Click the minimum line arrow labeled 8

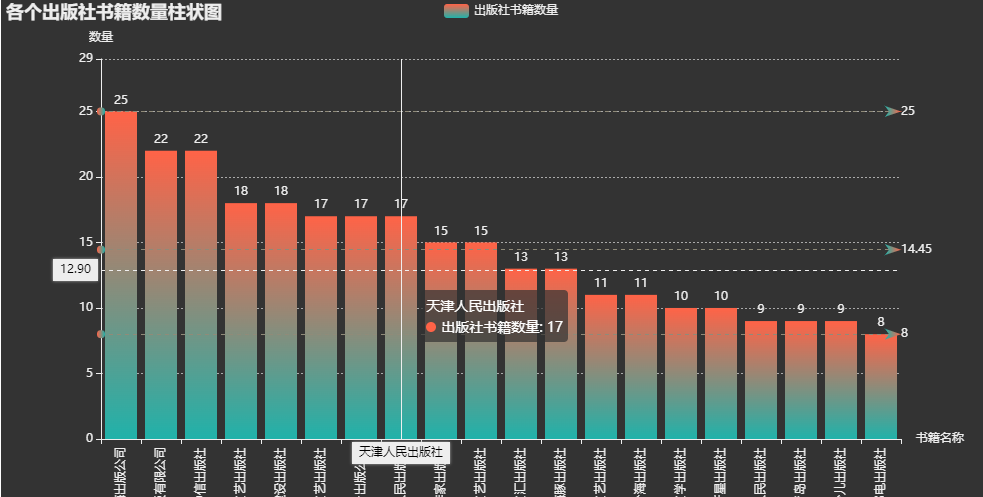(x=892, y=334)
